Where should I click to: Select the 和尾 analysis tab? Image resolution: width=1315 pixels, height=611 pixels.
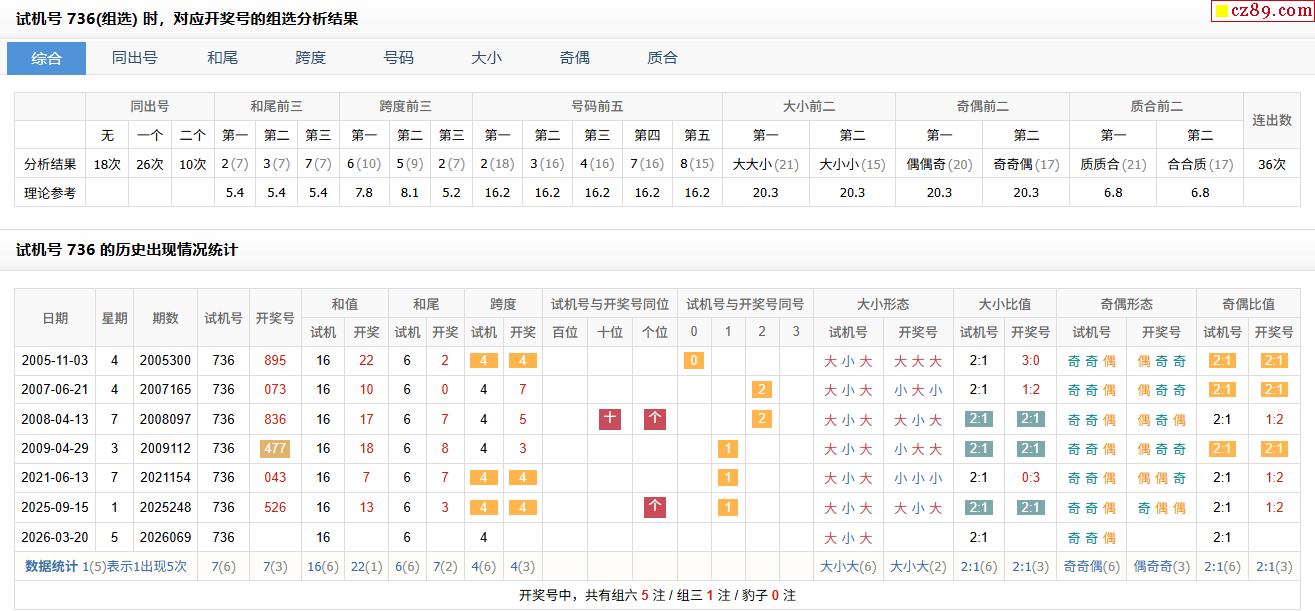tap(222, 58)
